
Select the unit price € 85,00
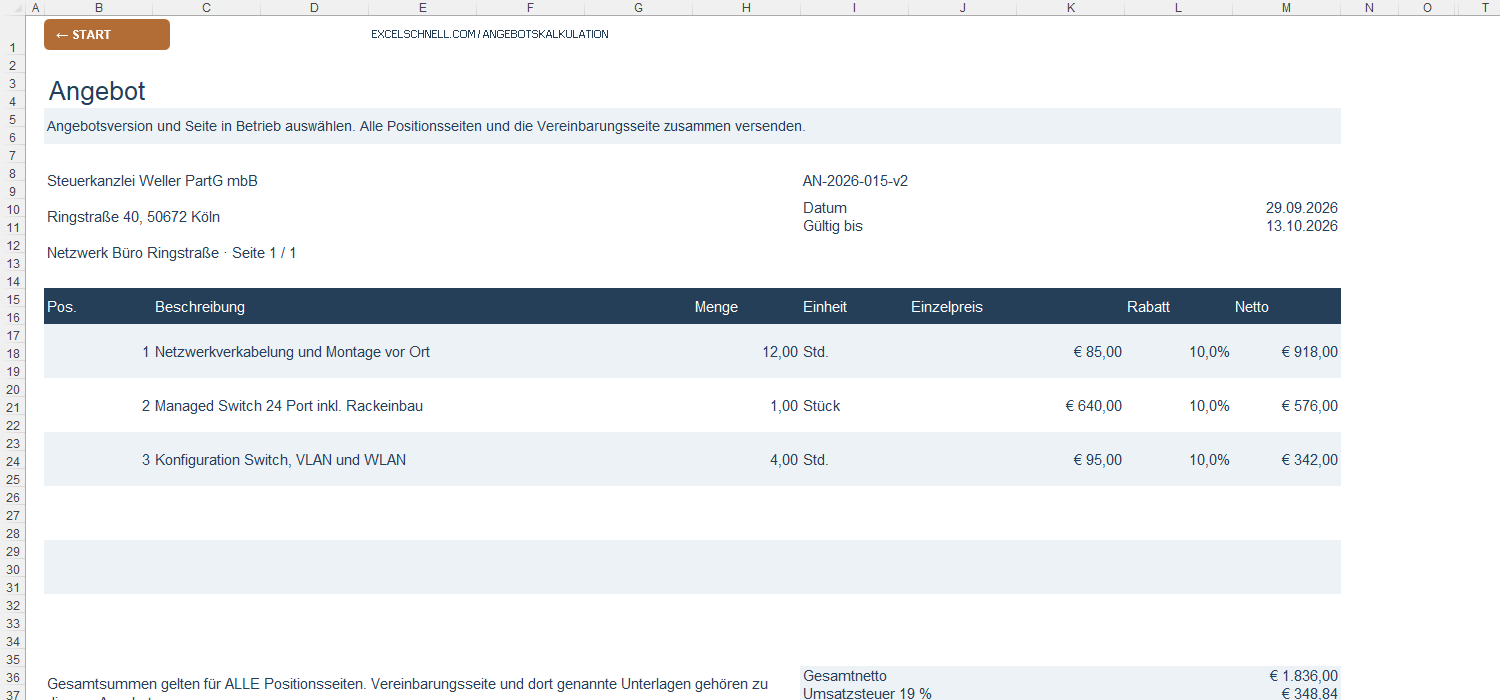pos(1098,352)
